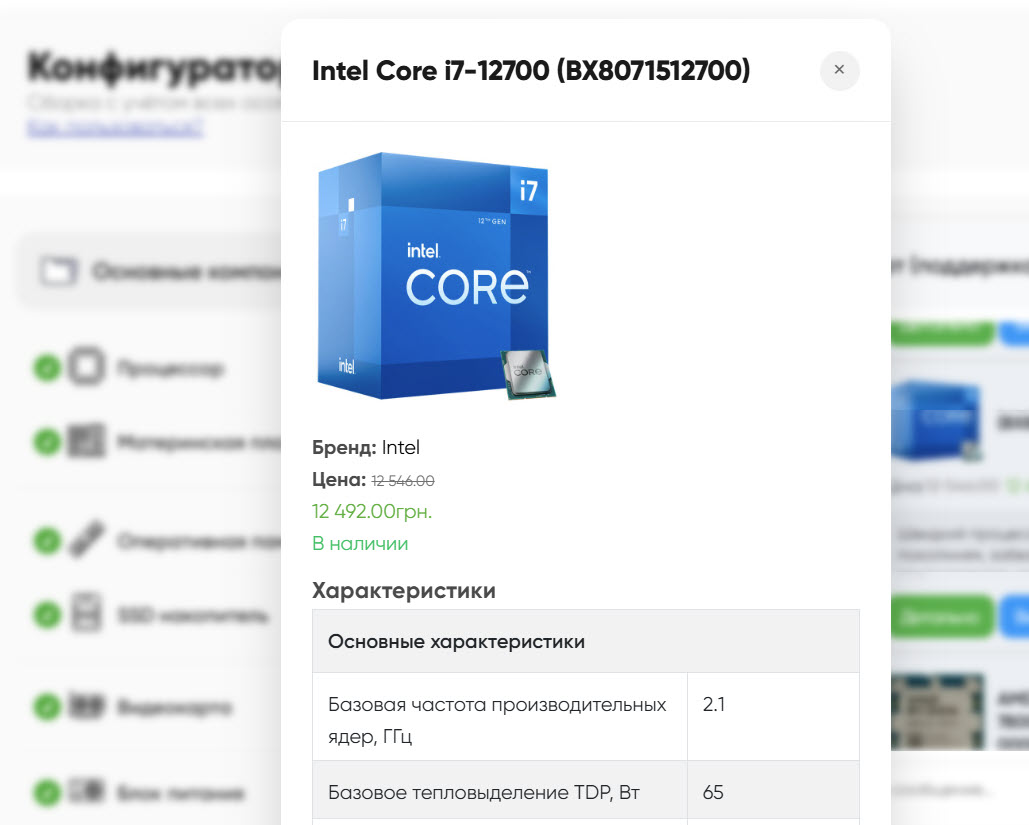This screenshot has width=1029, height=825.
Task: Click the blurred folder icon in the background components header
Action: tap(58, 270)
